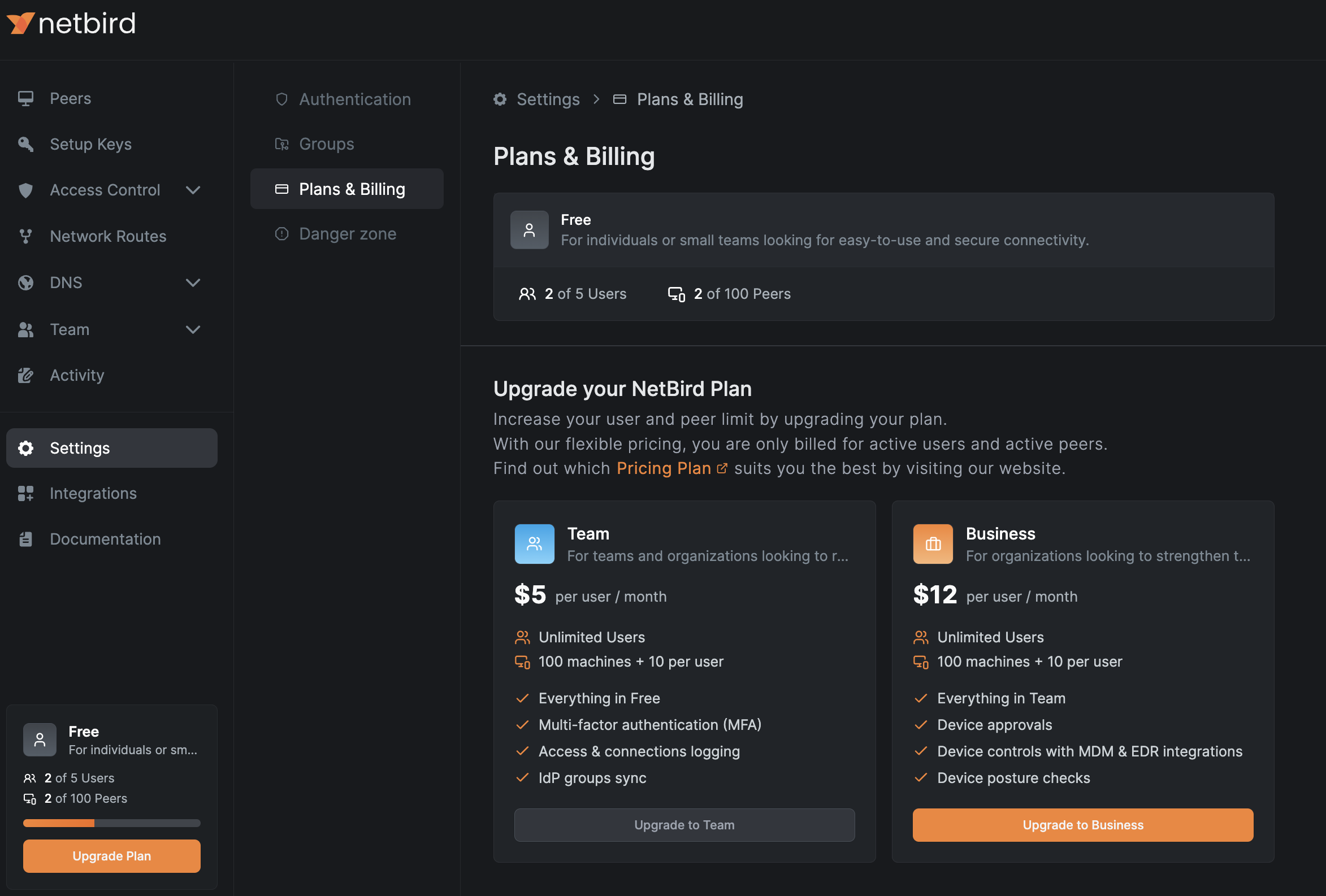Click the Documentation book icon

(25, 539)
